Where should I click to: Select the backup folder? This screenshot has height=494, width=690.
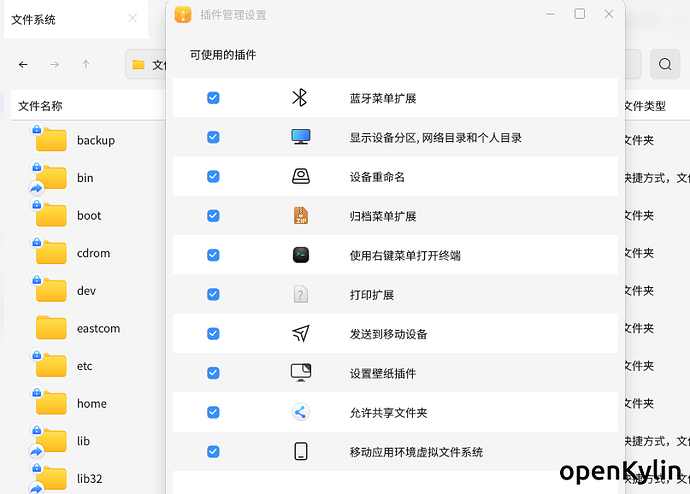(x=95, y=140)
